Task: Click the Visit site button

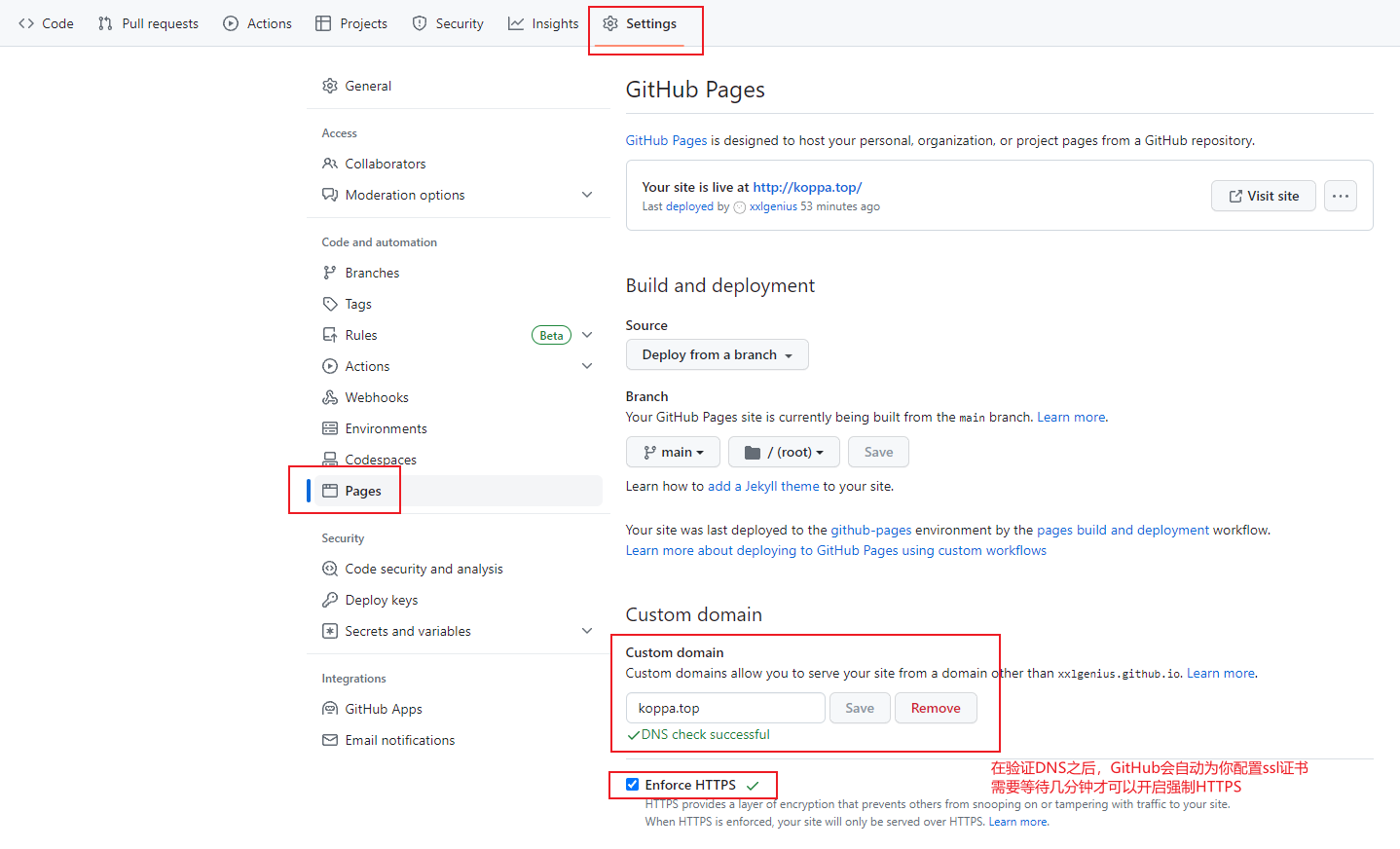Action: pos(1264,196)
